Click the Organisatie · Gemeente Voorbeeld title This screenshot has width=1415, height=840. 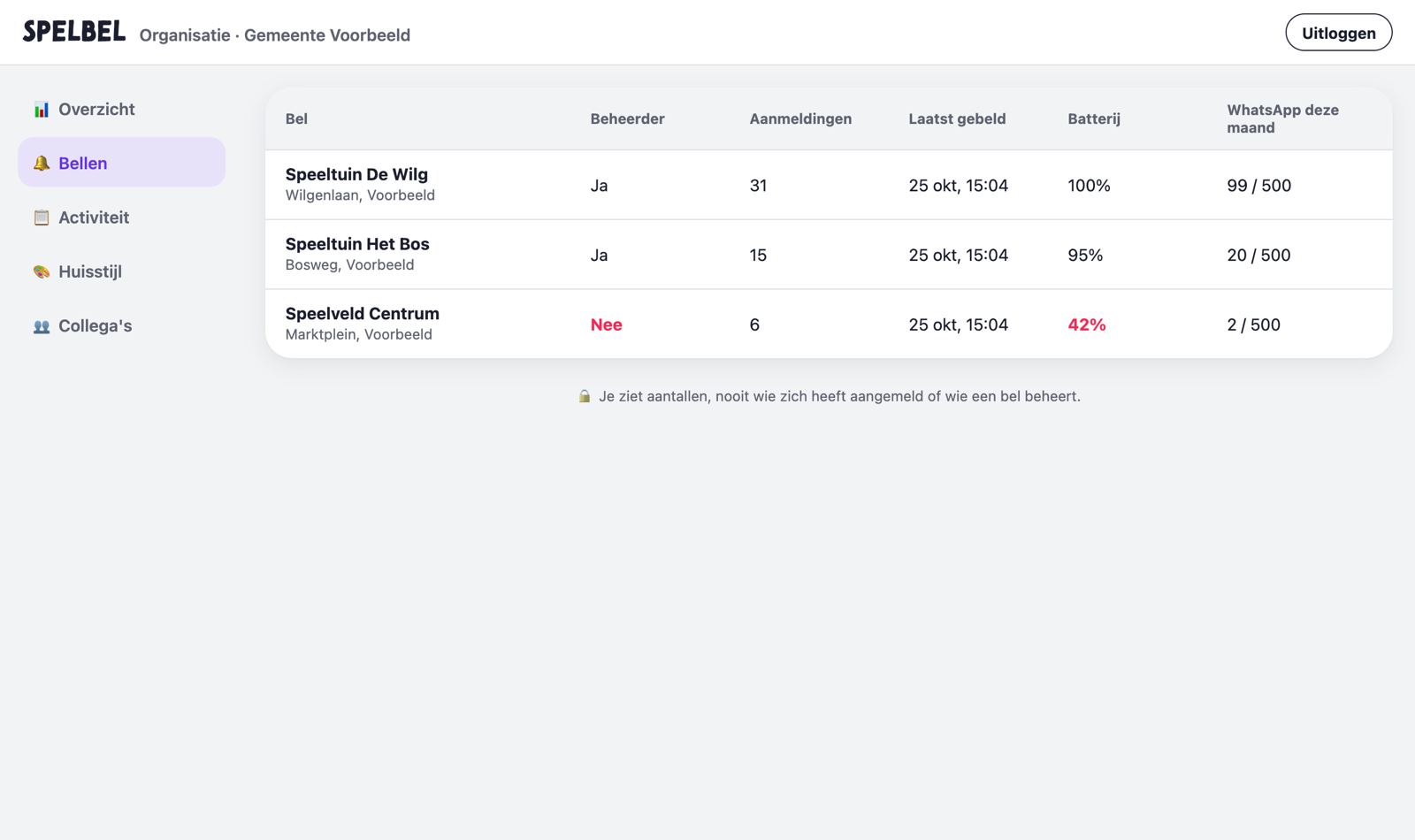[275, 35]
